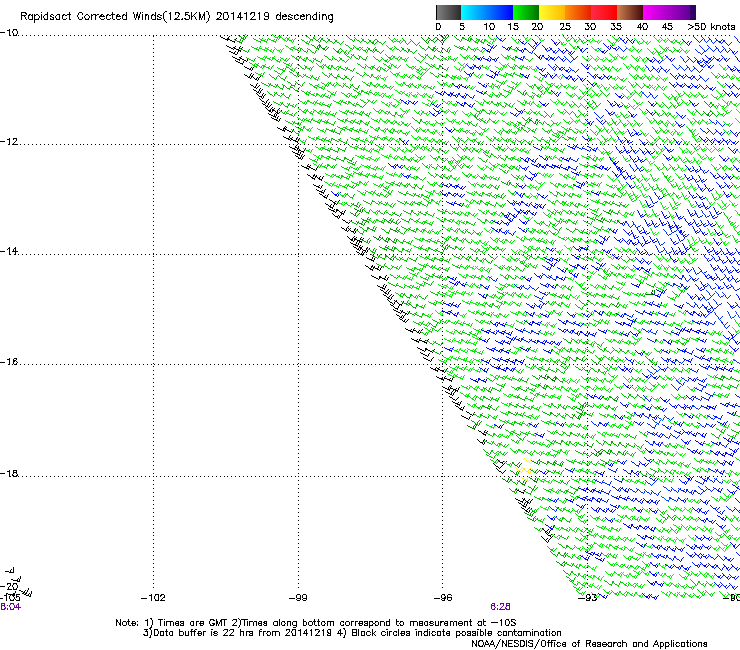
Task: Click the legend value "25"
Action: coord(565,27)
